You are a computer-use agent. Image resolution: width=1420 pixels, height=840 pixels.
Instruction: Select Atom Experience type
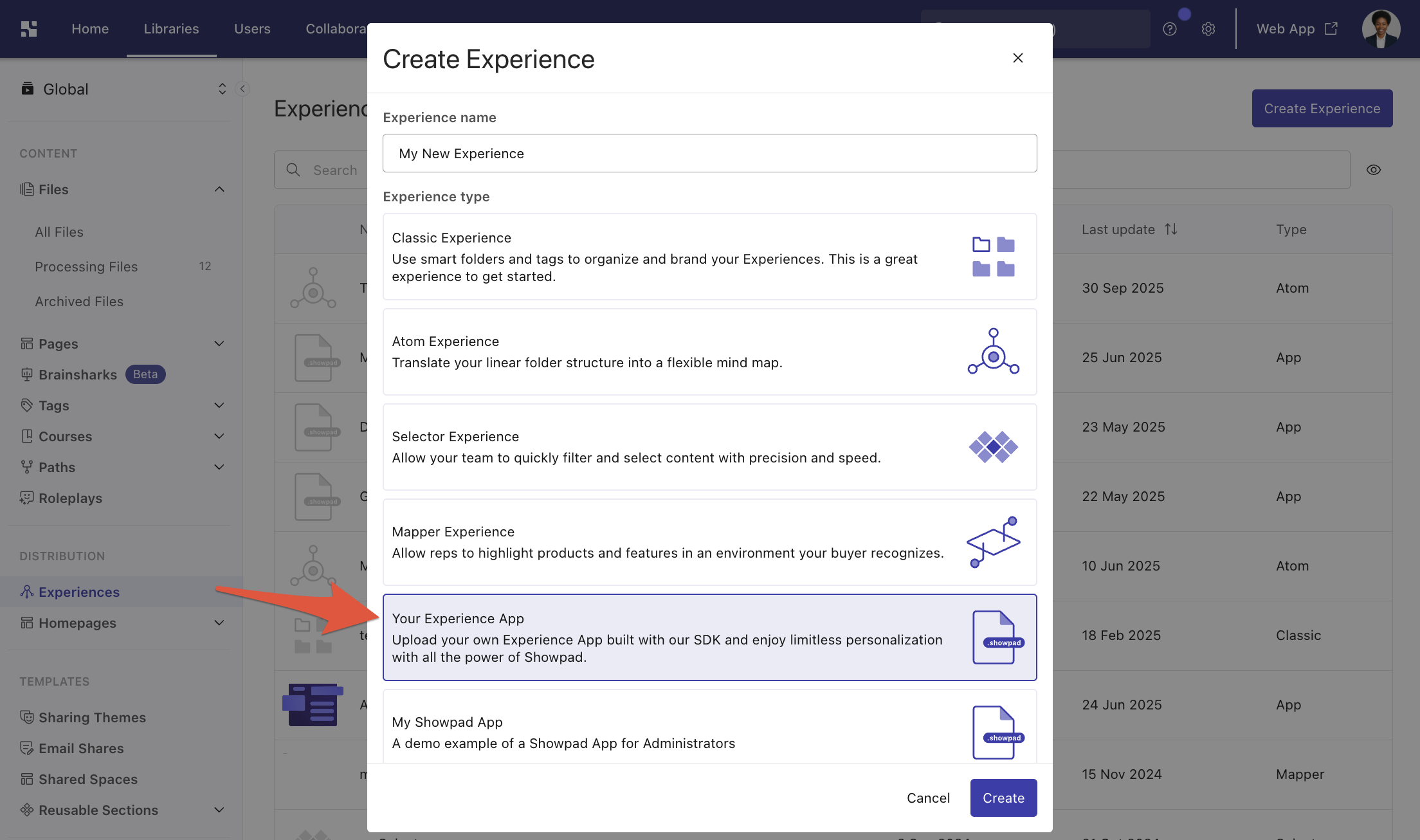coord(709,352)
